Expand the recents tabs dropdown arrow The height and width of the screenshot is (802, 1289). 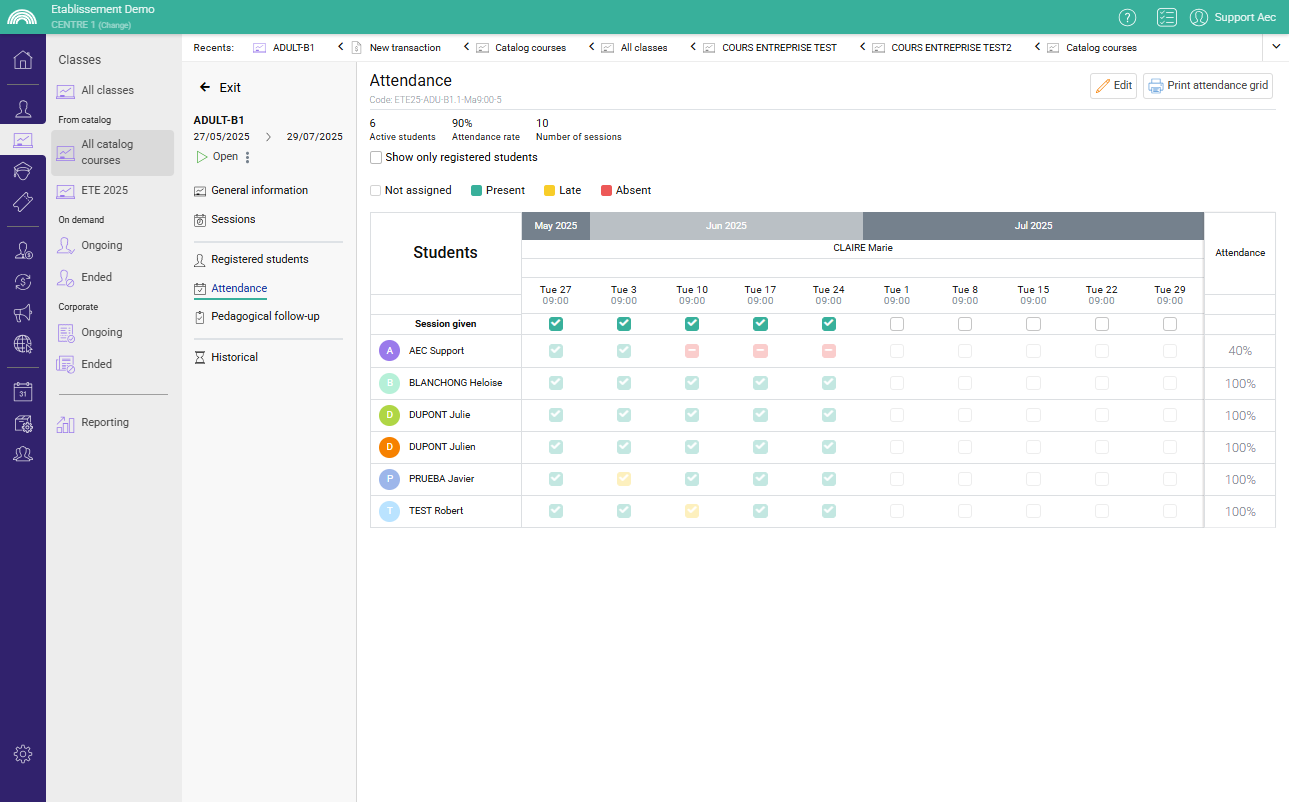click(x=1276, y=46)
